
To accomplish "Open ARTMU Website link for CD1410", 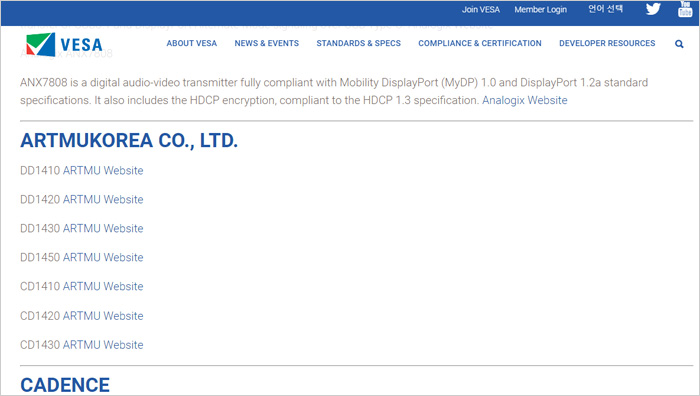I will [x=103, y=287].
